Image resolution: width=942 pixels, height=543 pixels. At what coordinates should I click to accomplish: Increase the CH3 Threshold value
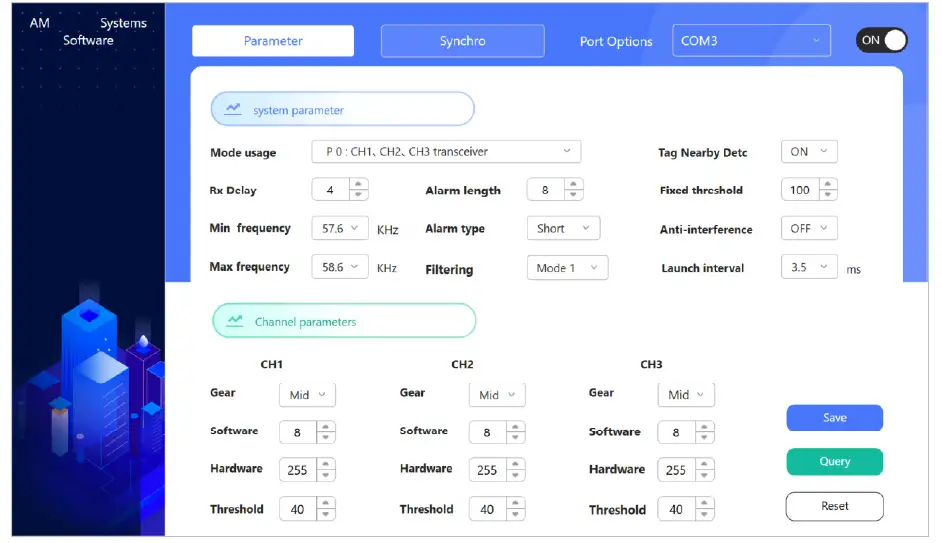(704, 503)
